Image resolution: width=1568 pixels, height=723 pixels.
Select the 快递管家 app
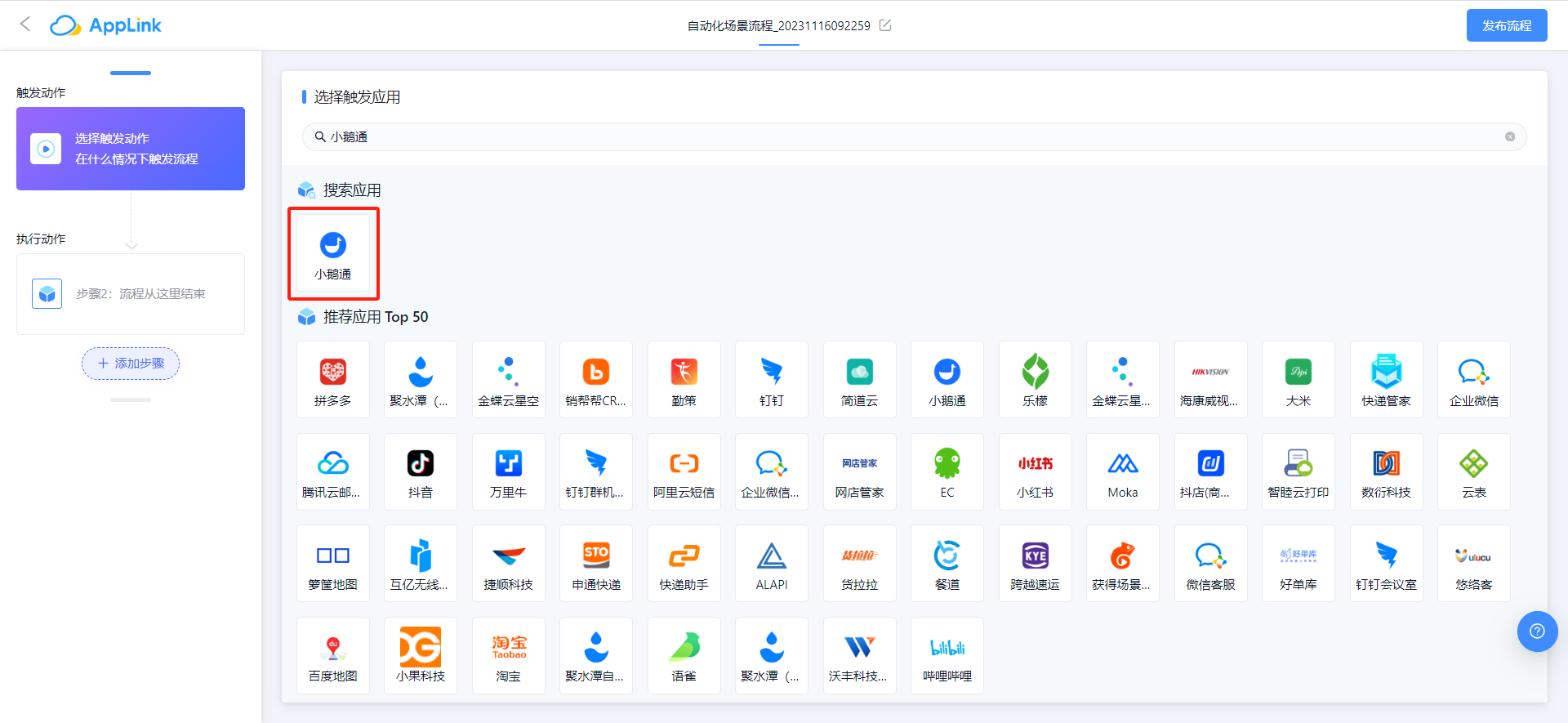tap(1387, 380)
